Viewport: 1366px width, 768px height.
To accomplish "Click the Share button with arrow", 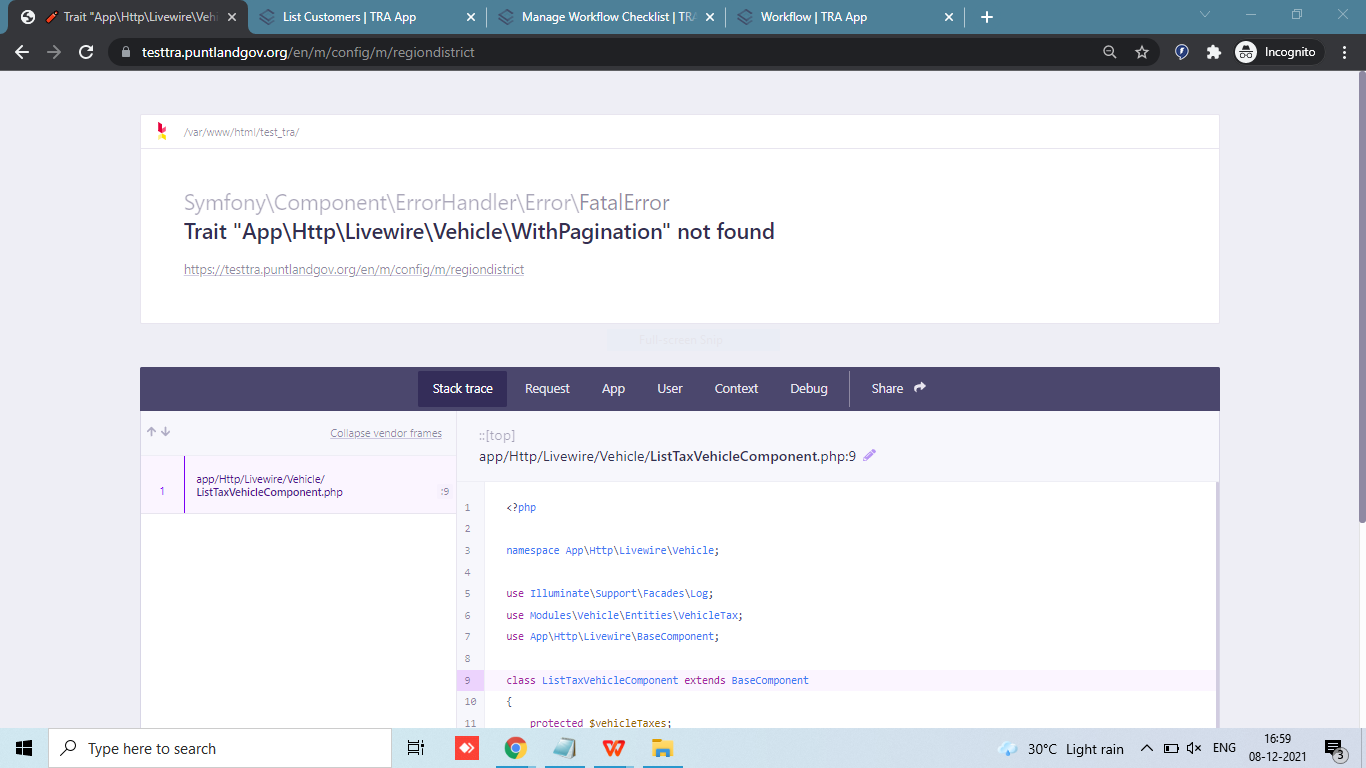I will click(x=898, y=389).
